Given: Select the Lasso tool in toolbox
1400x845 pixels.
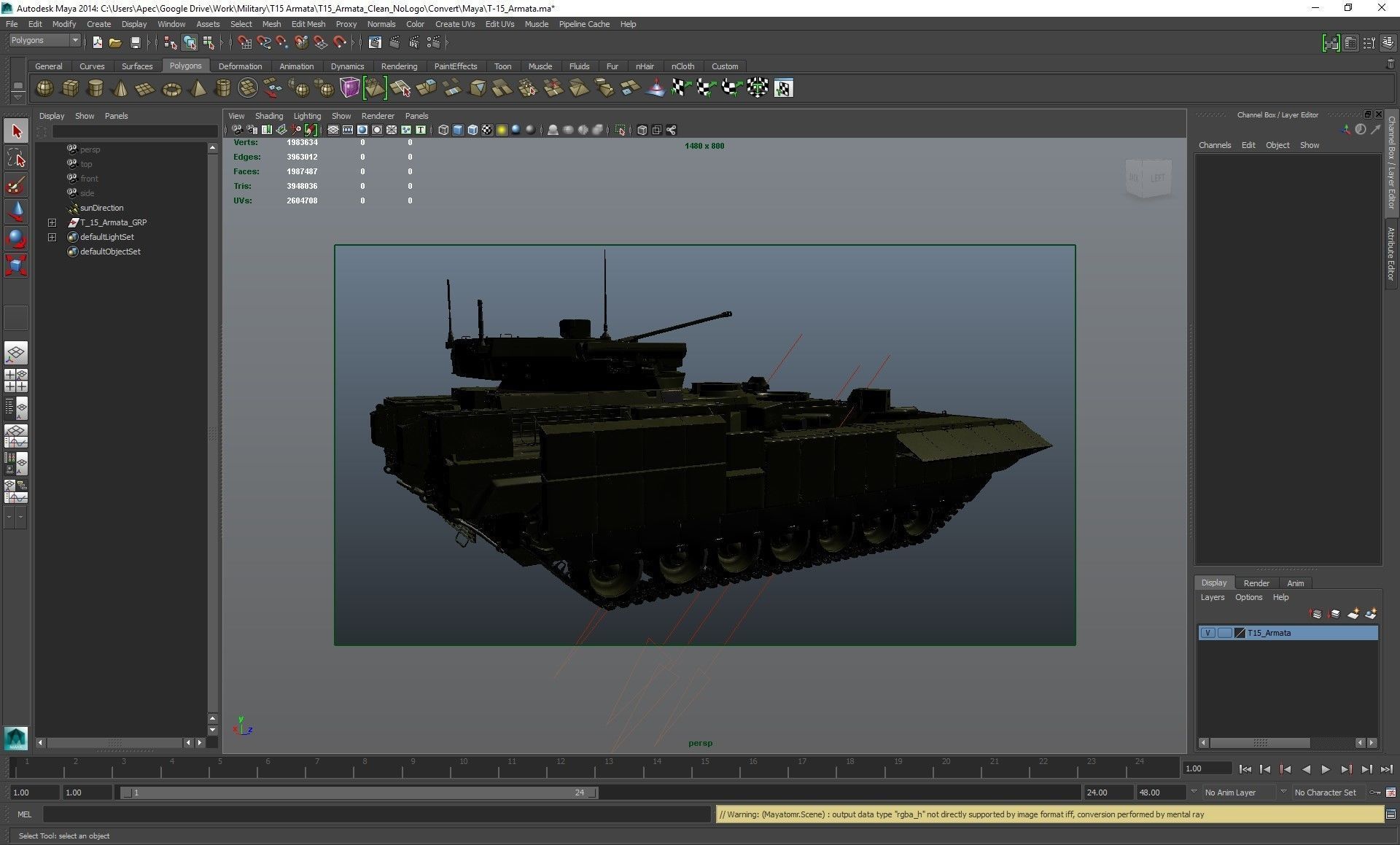Looking at the screenshot, I should click(16, 158).
